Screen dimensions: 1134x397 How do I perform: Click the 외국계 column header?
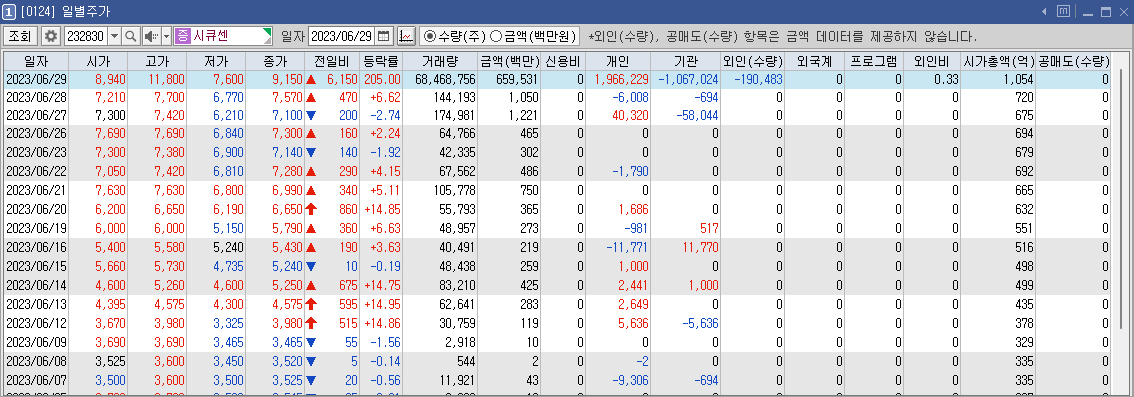(814, 61)
